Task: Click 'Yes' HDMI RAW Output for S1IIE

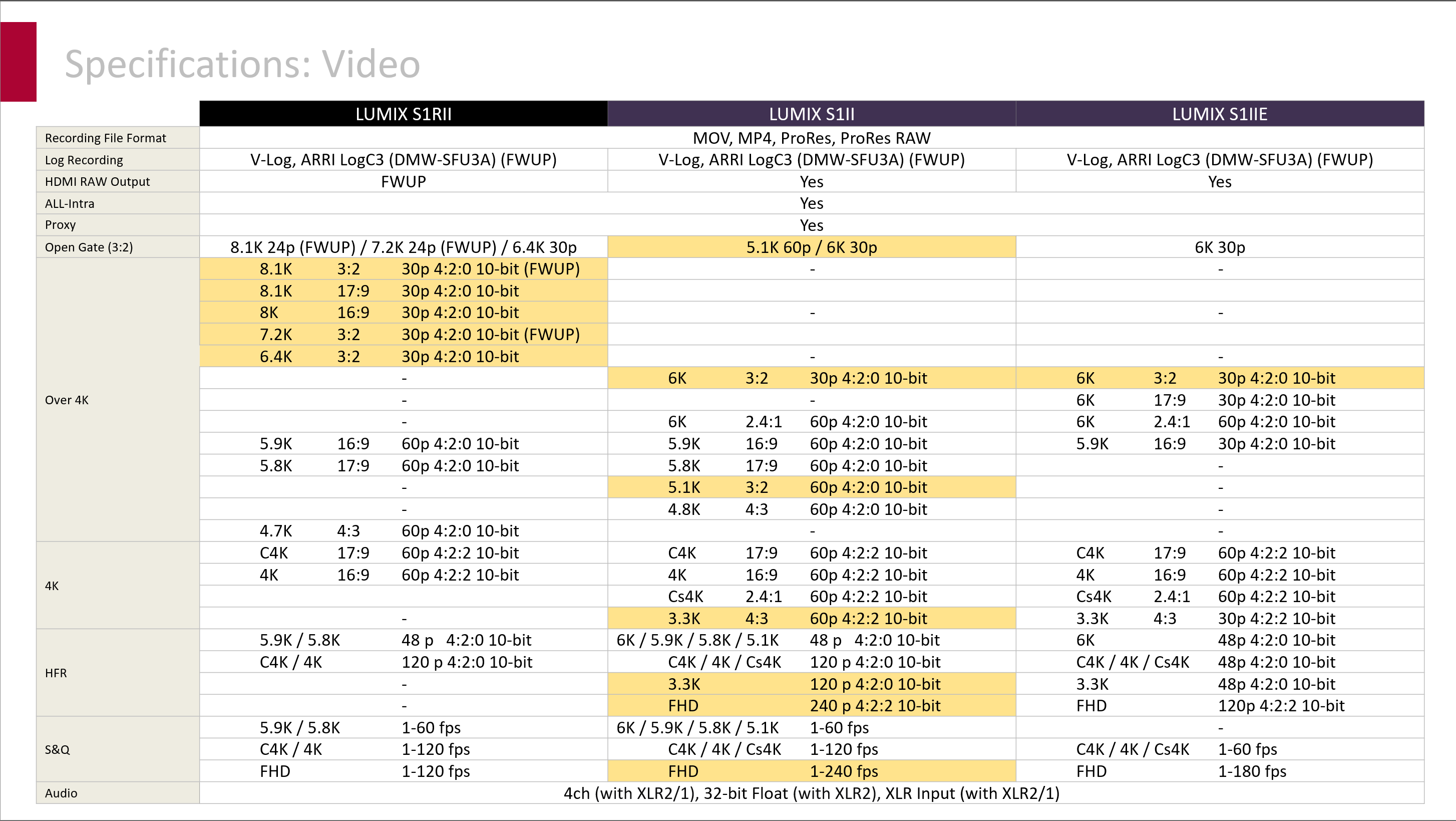Action: coord(1220,181)
